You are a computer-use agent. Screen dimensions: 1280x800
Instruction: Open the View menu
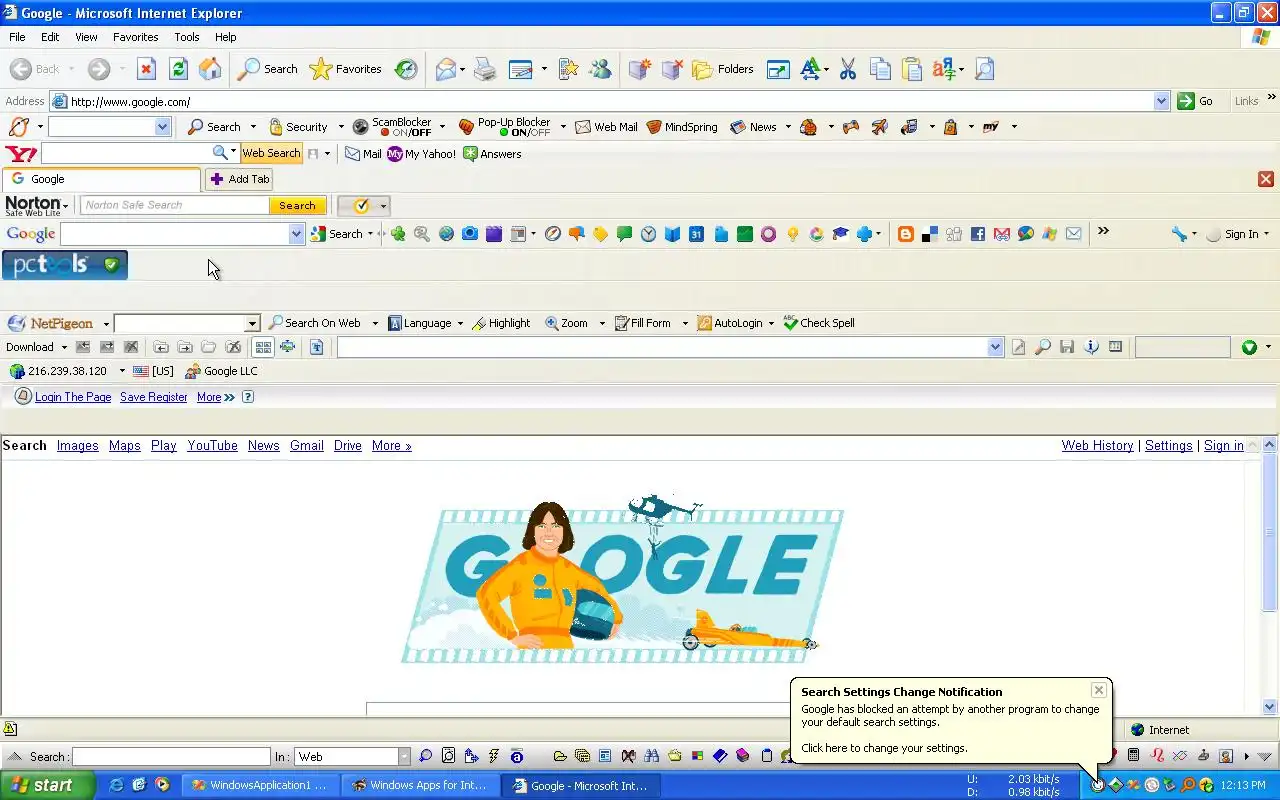[x=86, y=37]
